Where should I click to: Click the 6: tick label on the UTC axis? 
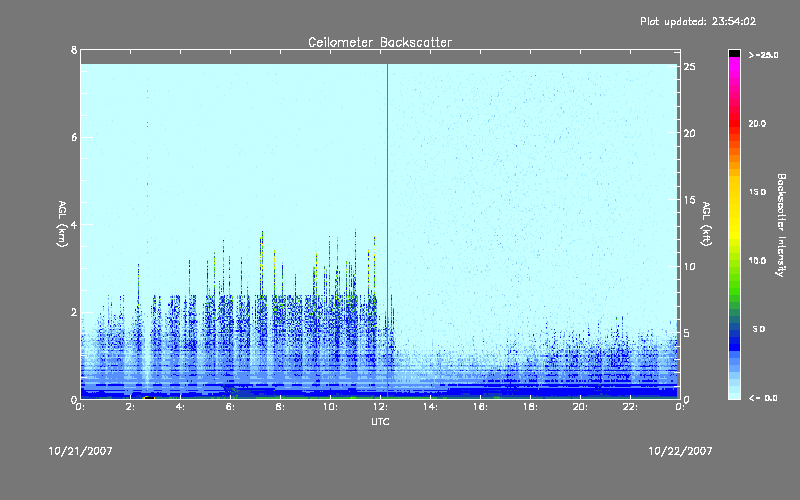230,407
